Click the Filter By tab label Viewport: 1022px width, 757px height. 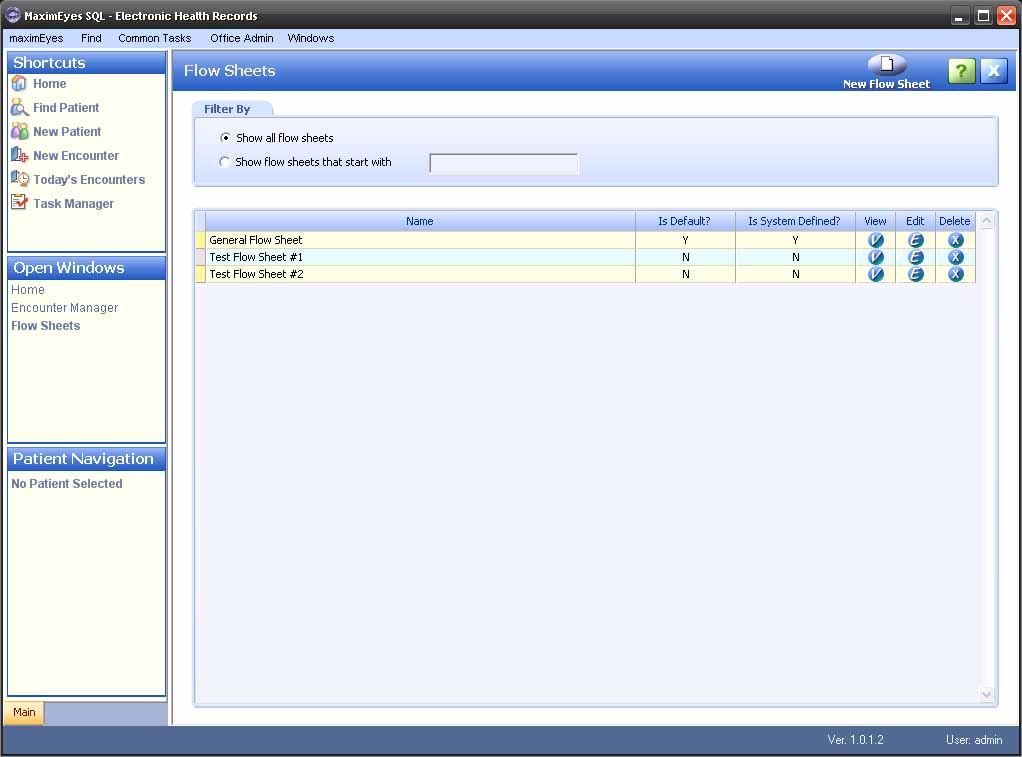(x=227, y=109)
